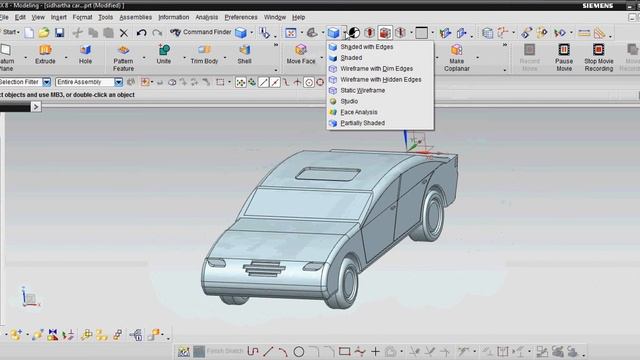Open the Format menu
640x360 pixels.
pos(82,17)
